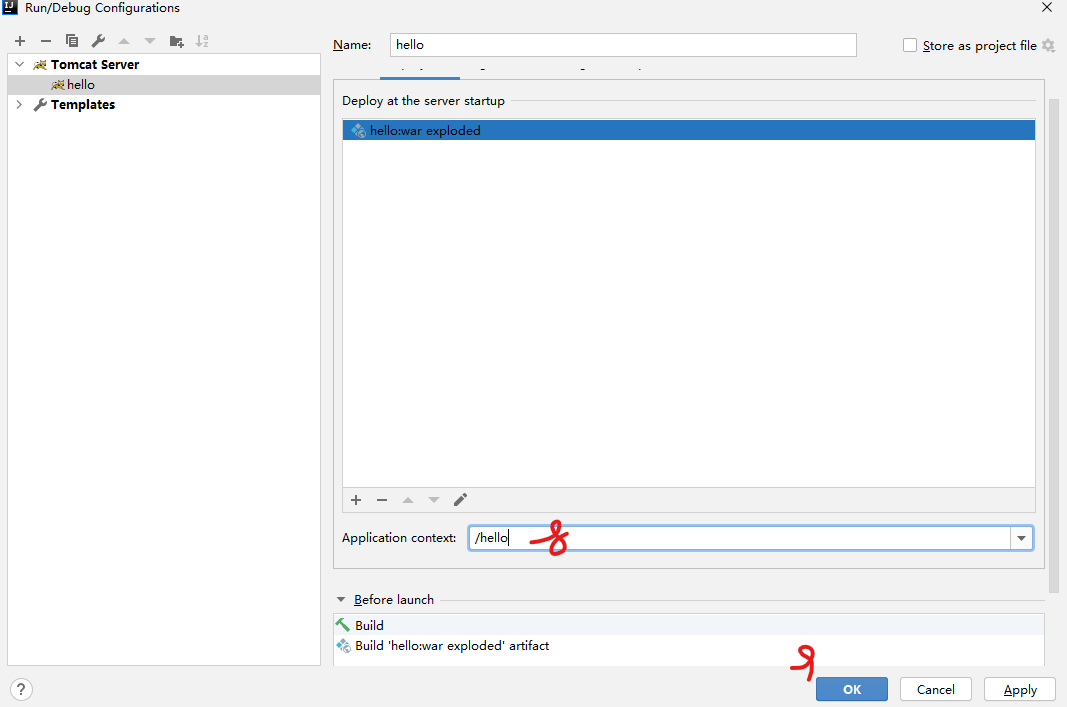The width and height of the screenshot is (1067, 707).
Task: Open Application context dropdown list
Action: tap(1021, 538)
